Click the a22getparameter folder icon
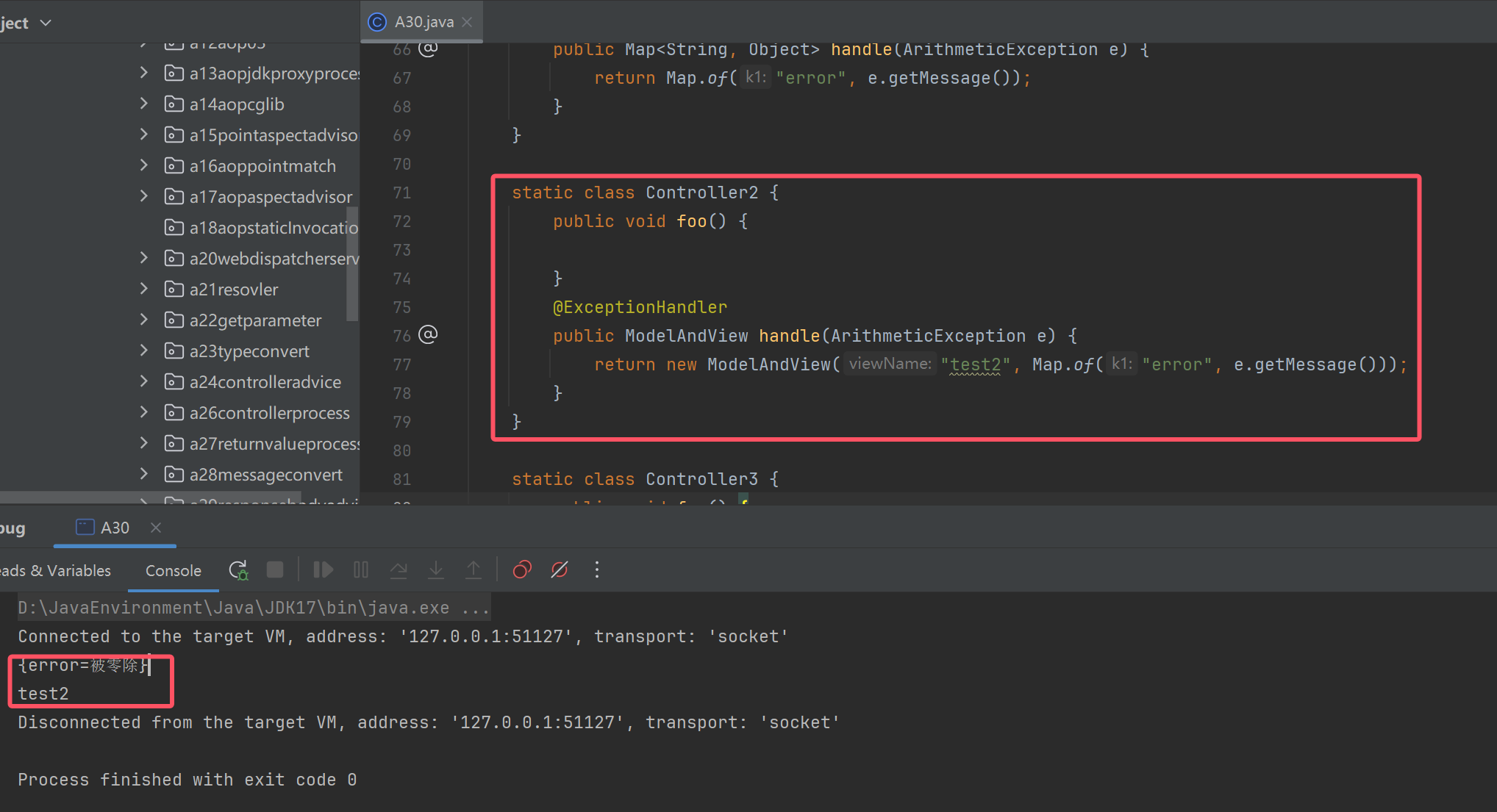This screenshot has width=1497, height=812. (x=174, y=320)
